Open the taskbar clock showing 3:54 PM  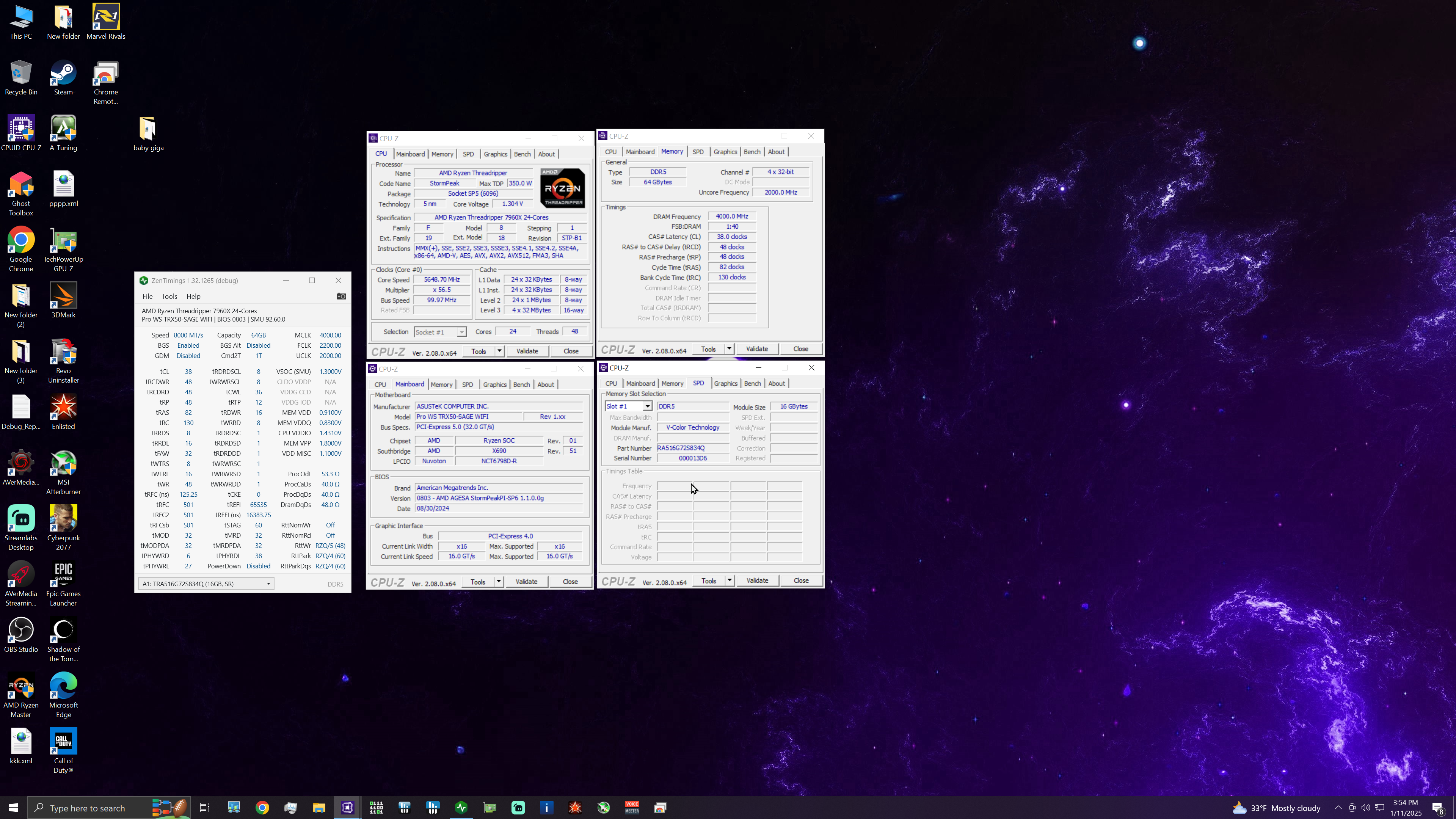[x=1406, y=808]
